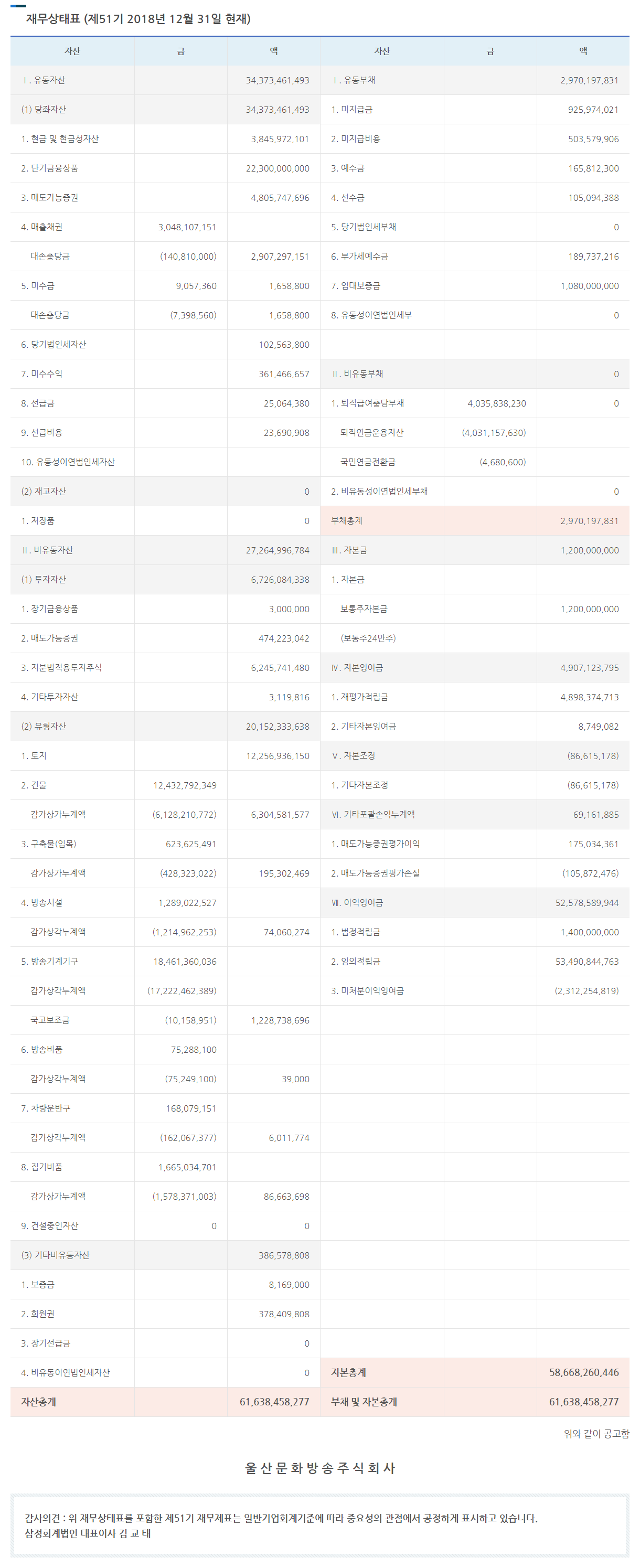
Task: Select the 임의적립금 amount 53,490,844,763
Action: pyautogui.click(x=586, y=962)
